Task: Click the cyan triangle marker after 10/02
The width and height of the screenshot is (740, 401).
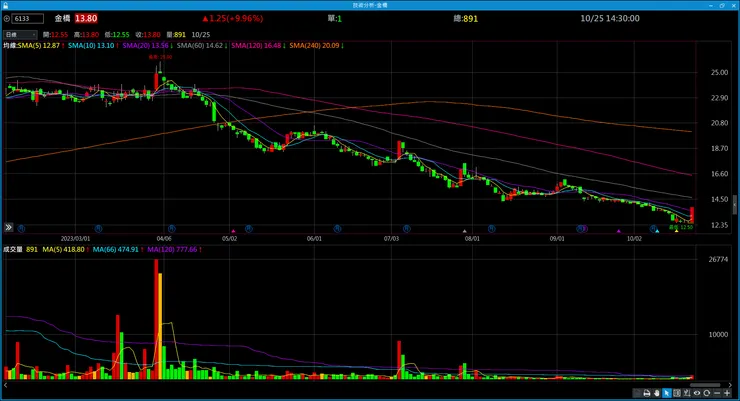Action: (657, 231)
